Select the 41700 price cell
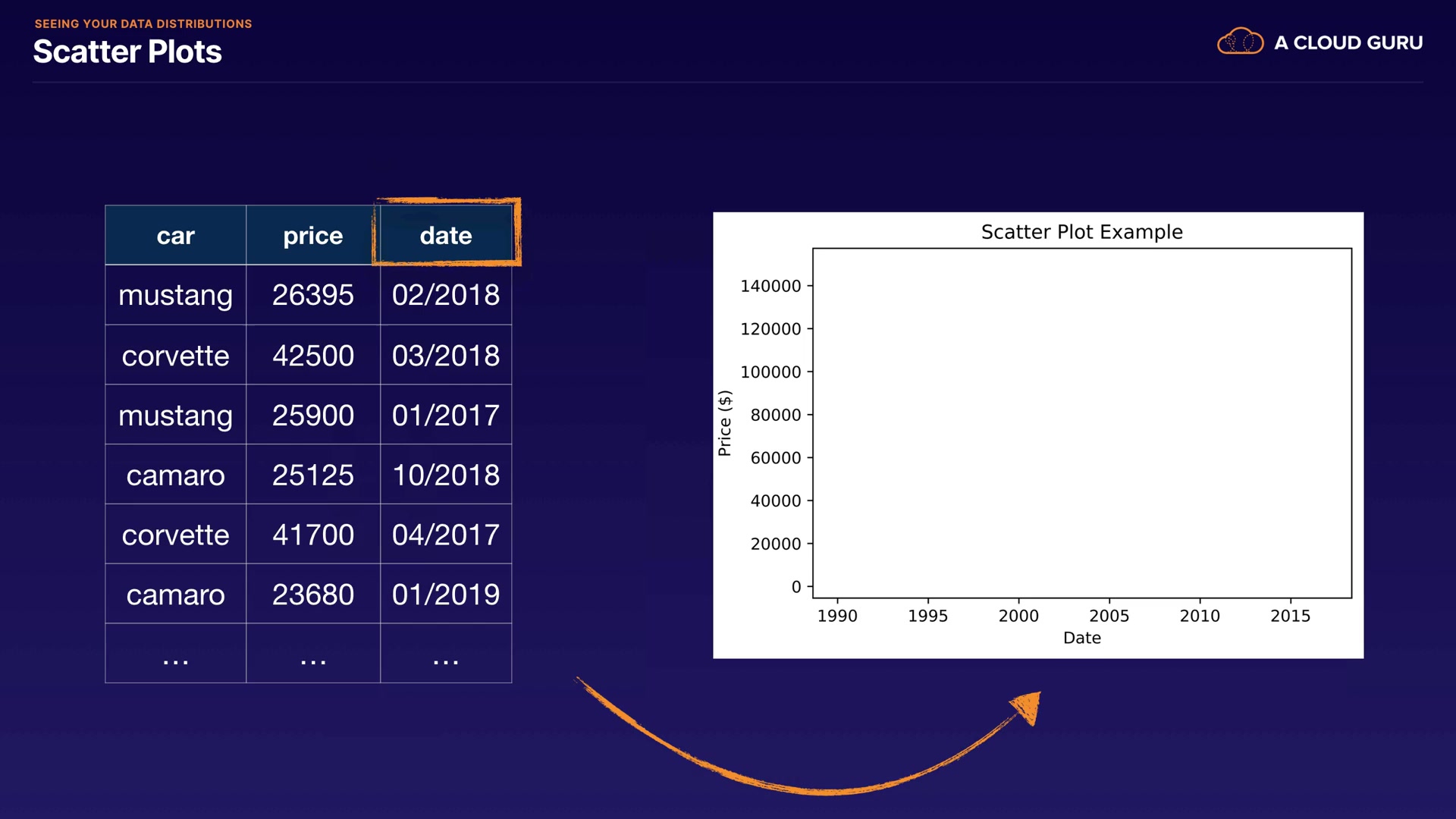 tap(312, 535)
